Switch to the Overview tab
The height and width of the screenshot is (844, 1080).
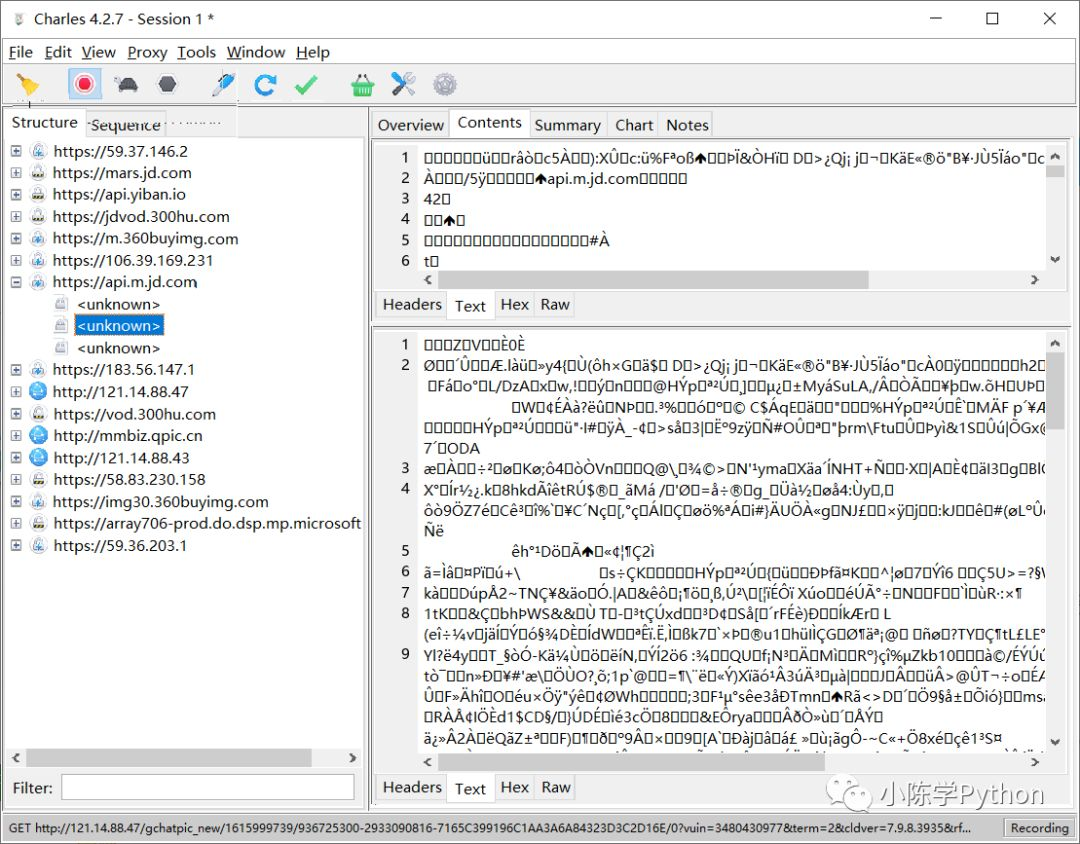tap(411, 125)
